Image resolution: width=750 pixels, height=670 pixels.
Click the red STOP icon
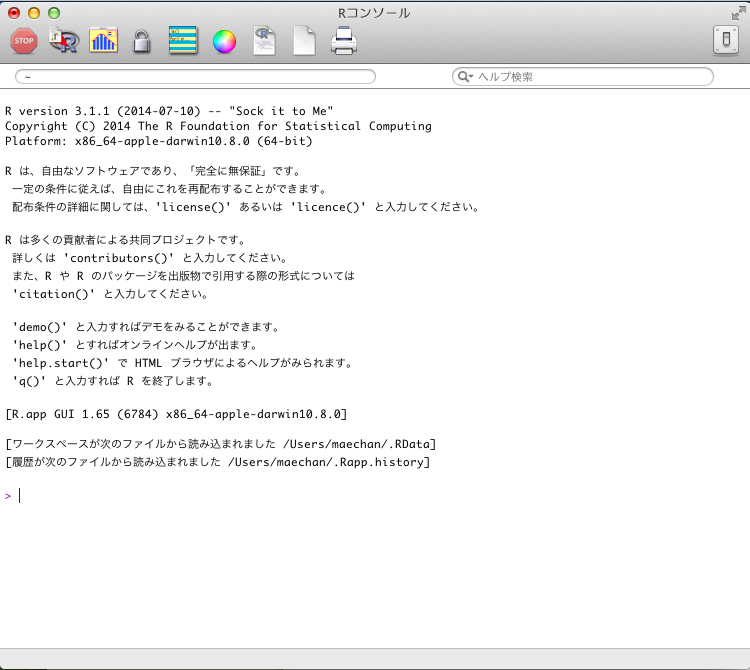tap(23, 41)
